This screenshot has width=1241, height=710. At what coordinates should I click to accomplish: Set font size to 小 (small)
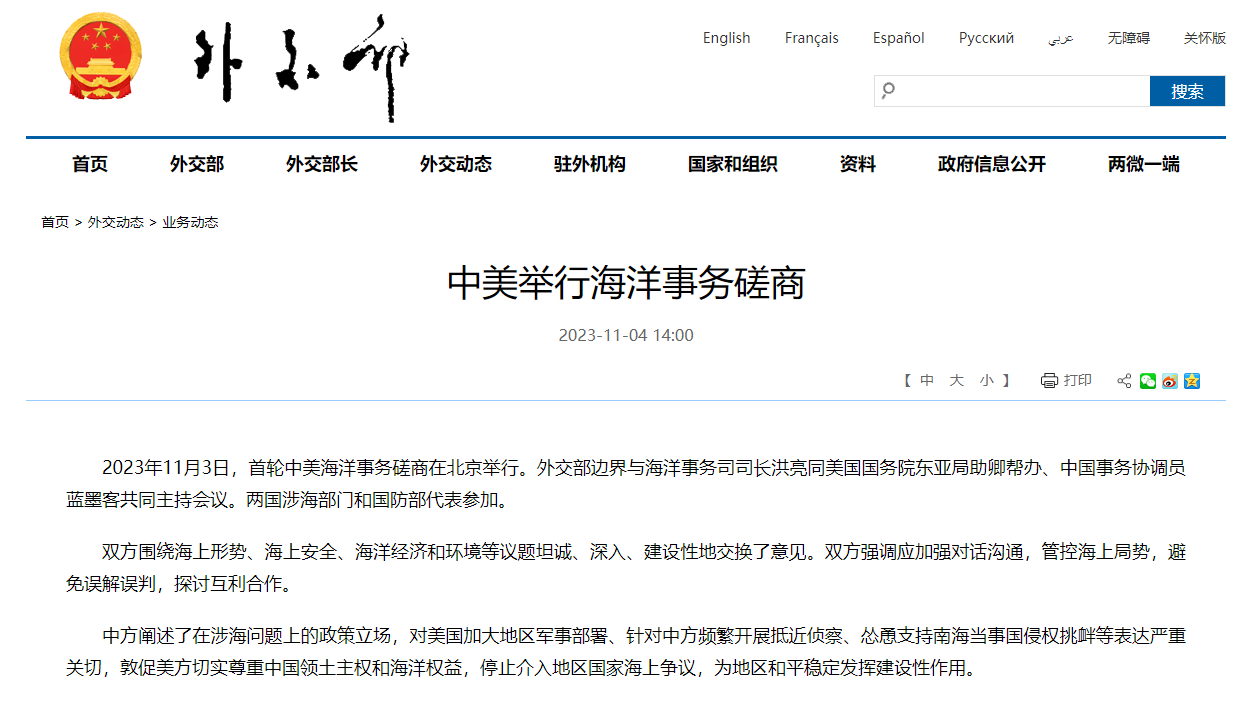[986, 380]
